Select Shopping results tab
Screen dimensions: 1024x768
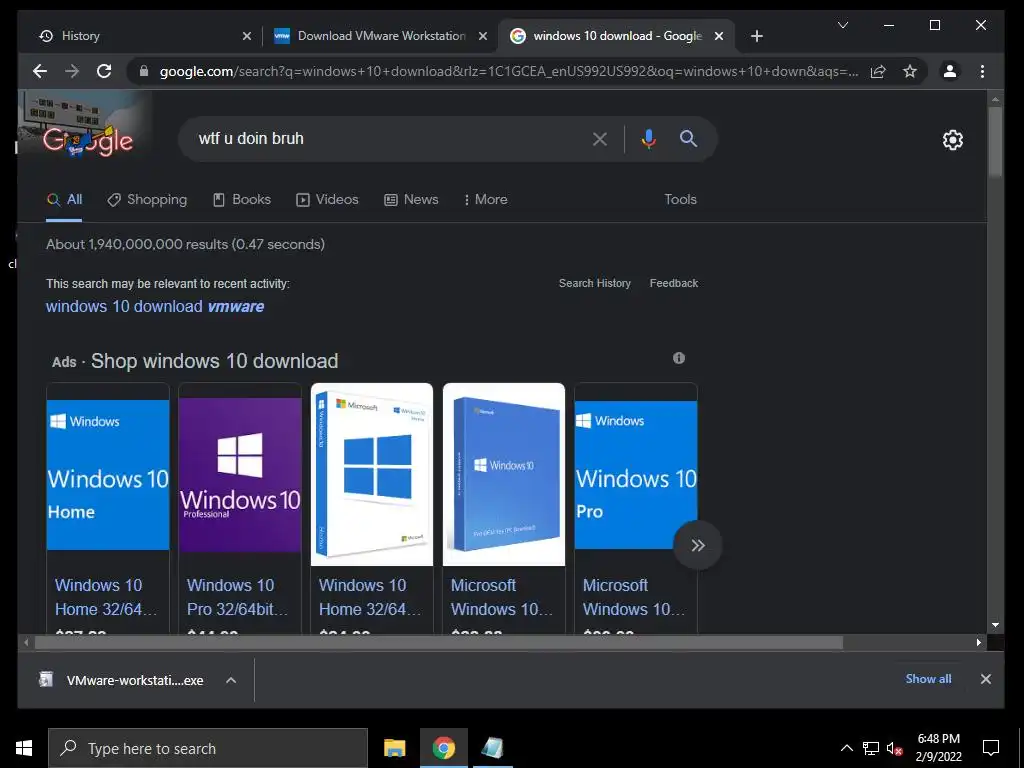tap(147, 199)
